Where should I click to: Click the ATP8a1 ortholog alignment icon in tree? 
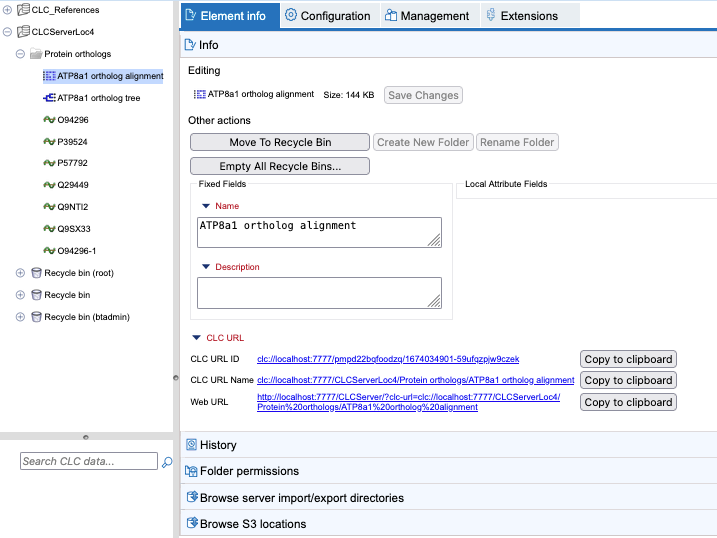(x=49, y=76)
